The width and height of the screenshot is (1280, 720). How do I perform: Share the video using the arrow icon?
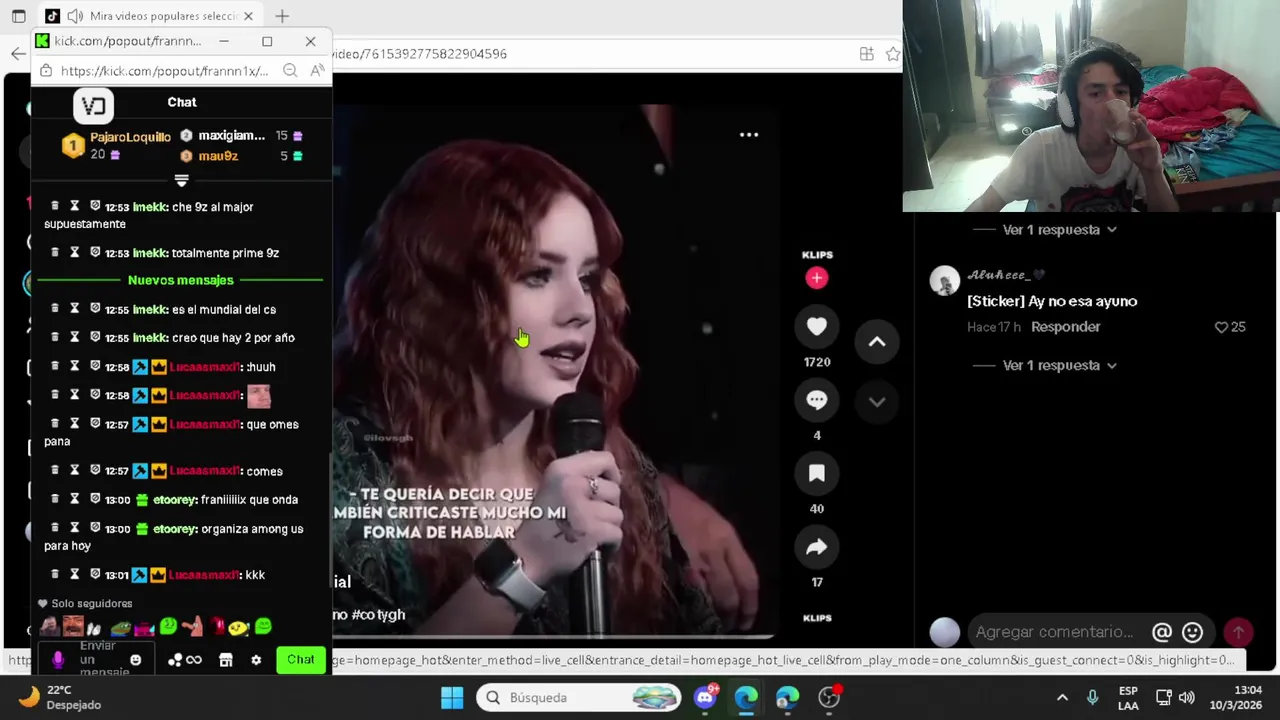(x=817, y=547)
